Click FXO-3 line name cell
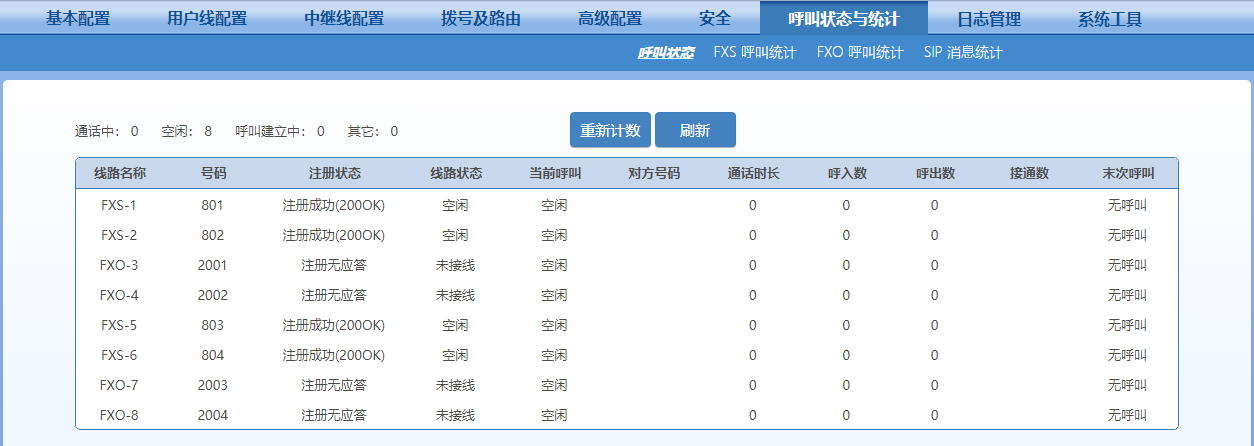Viewport: 1254px width, 446px height. pyautogui.click(x=119, y=265)
